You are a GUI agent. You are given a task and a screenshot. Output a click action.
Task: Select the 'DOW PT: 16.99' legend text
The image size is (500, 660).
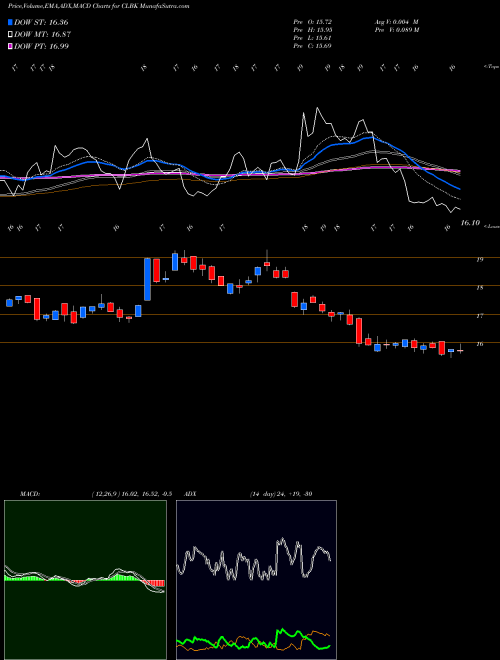[42, 46]
